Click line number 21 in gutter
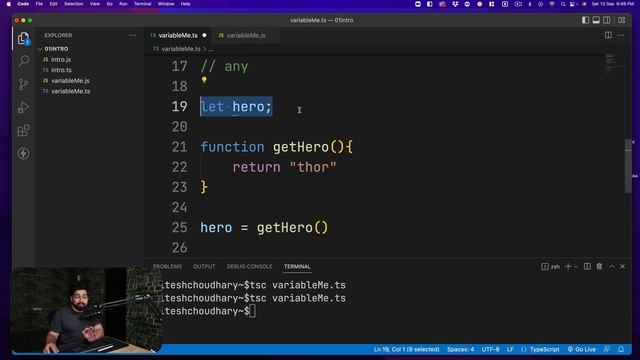 point(179,147)
